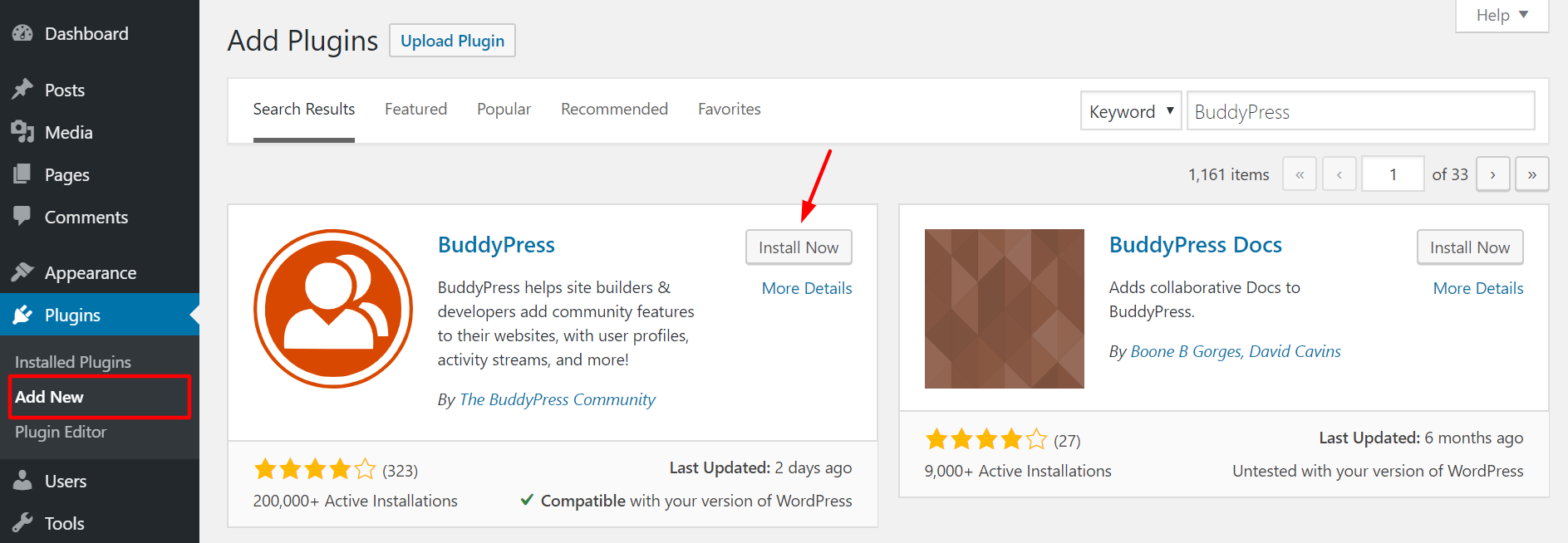Open David Cavins author link
The width and height of the screenshot is (1568, 543).
pyautogui.click(x=1295, y=351)
